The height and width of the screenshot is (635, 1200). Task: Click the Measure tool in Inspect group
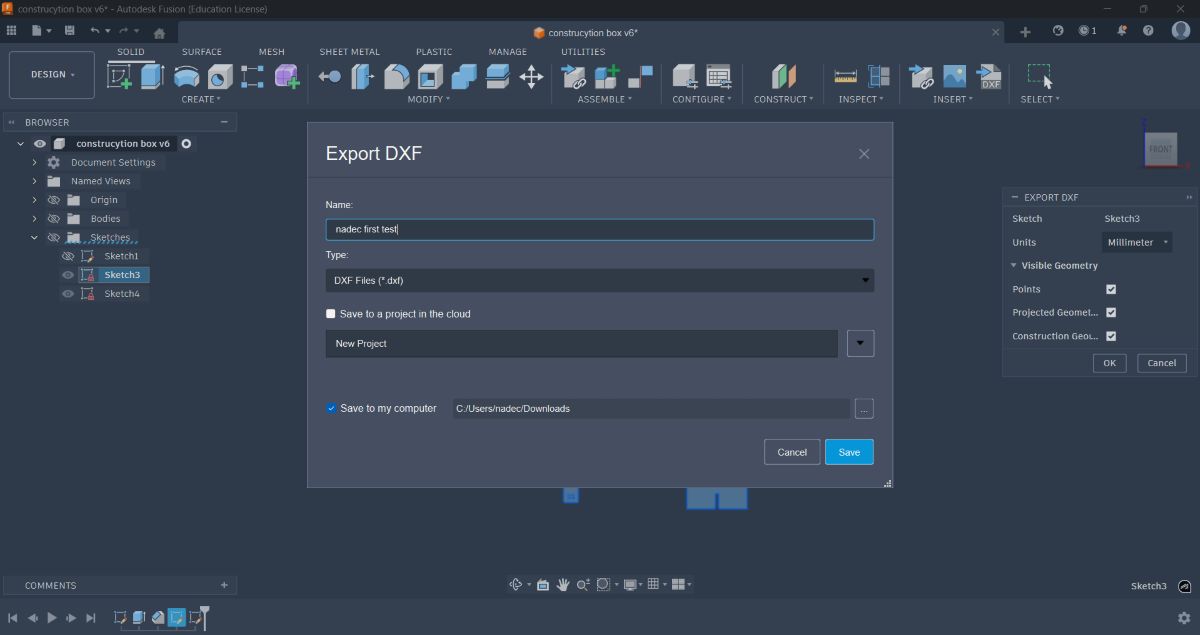pyautogui.click(x=845, y=76)
